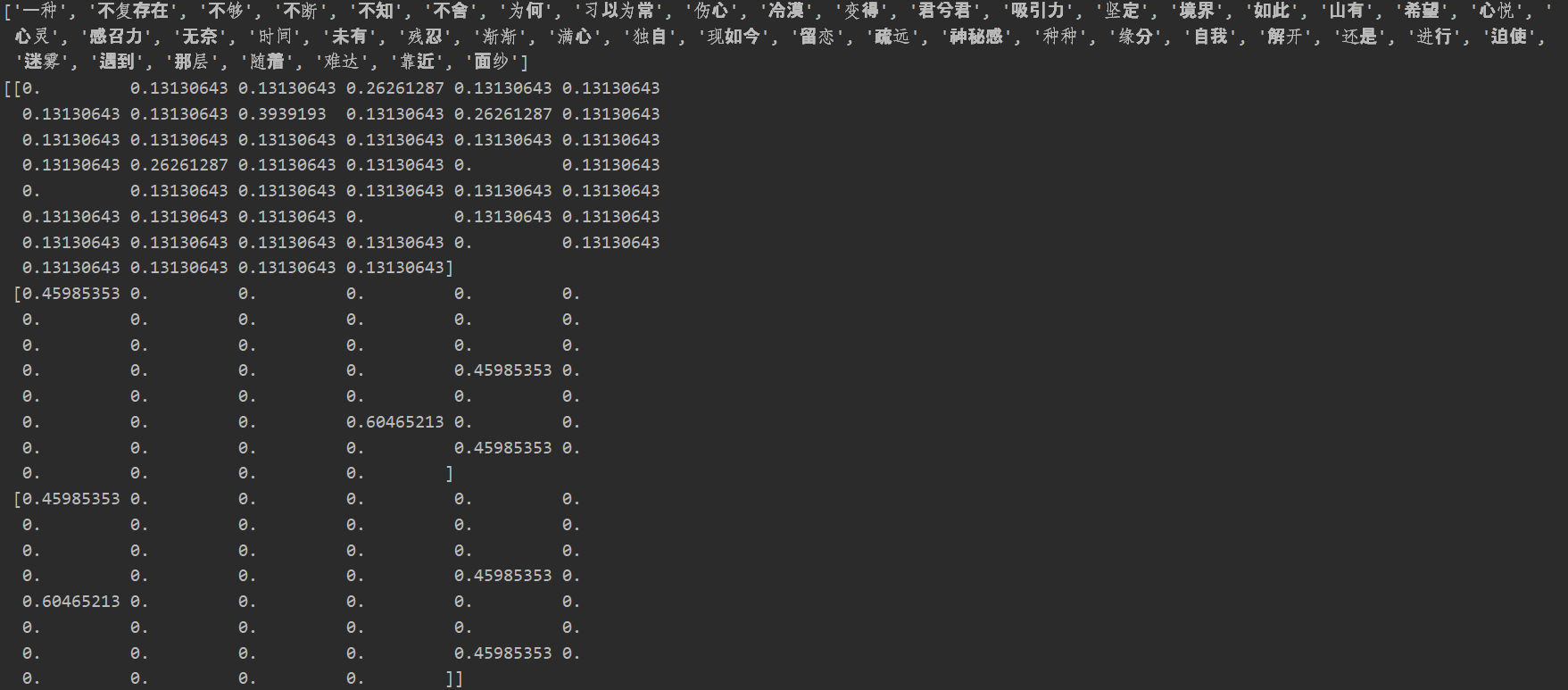This screenshot has height=690, width=1568.
Task: Click the word '迷雾'
Action: point(40,62)
